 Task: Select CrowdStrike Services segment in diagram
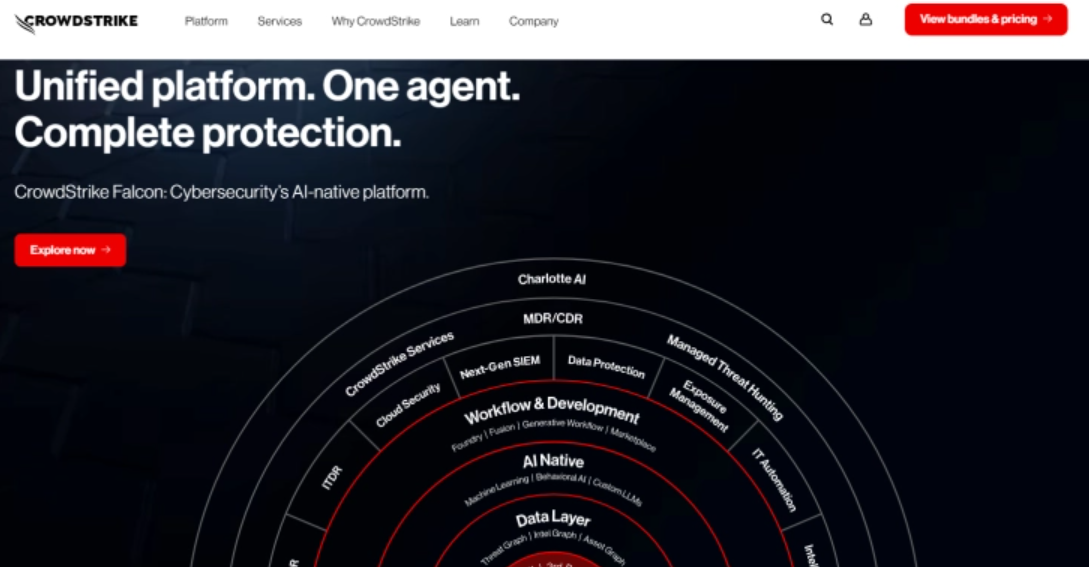399,363
